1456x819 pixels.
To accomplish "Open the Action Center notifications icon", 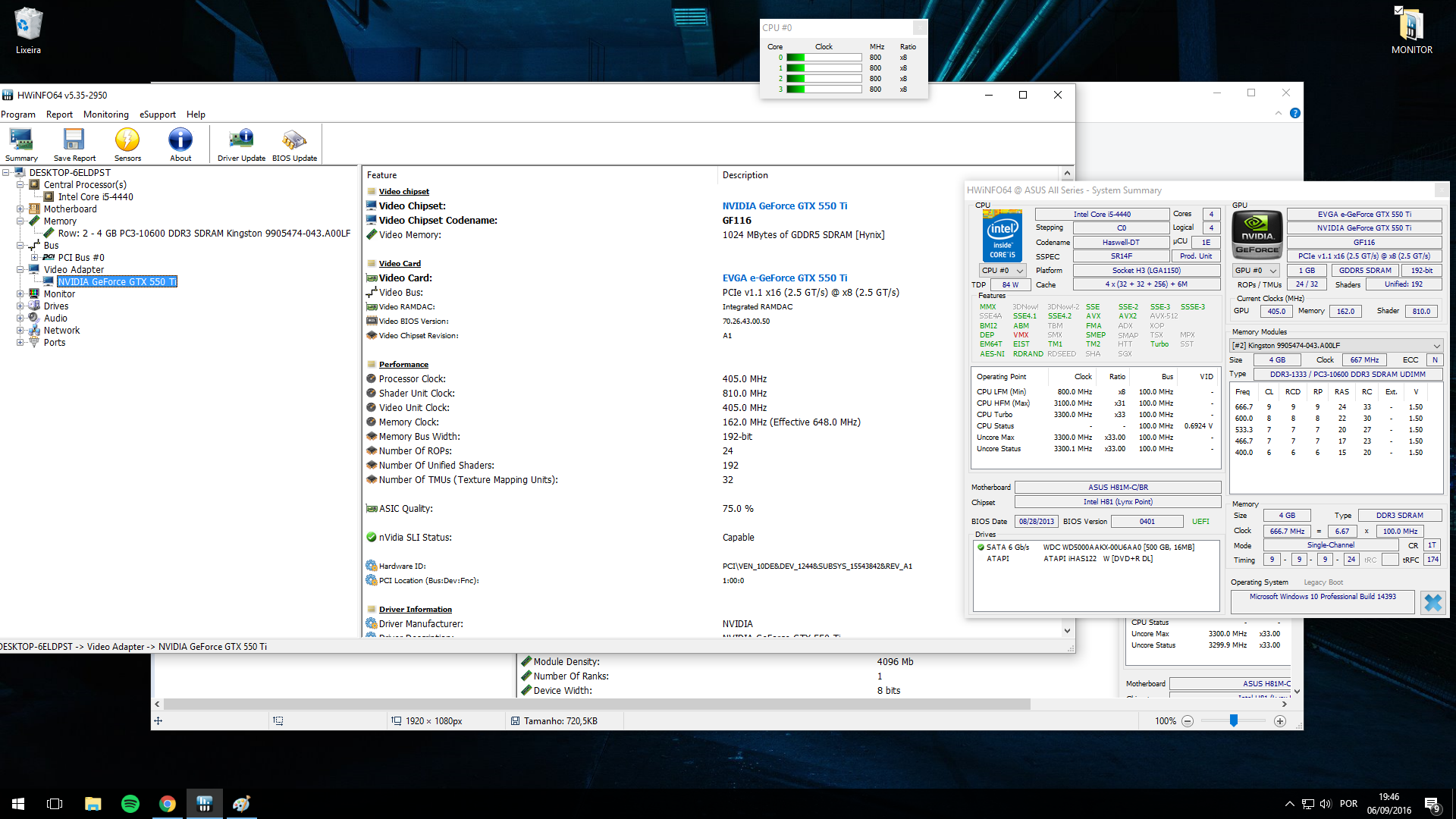I will [1432, 805].
